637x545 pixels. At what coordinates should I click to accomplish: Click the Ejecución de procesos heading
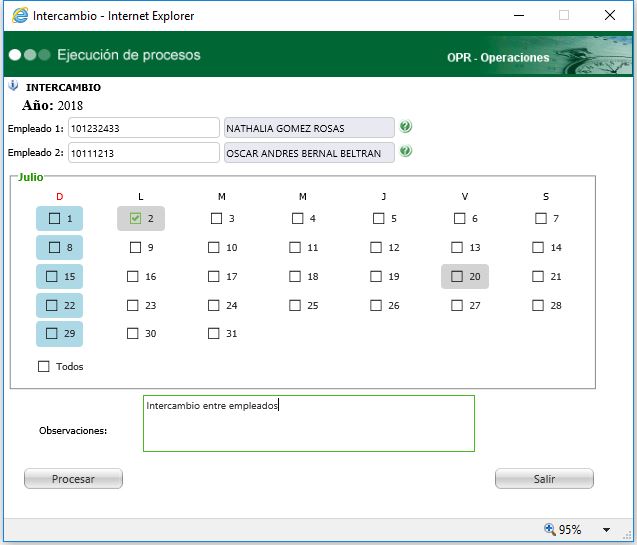pos(129,55)
